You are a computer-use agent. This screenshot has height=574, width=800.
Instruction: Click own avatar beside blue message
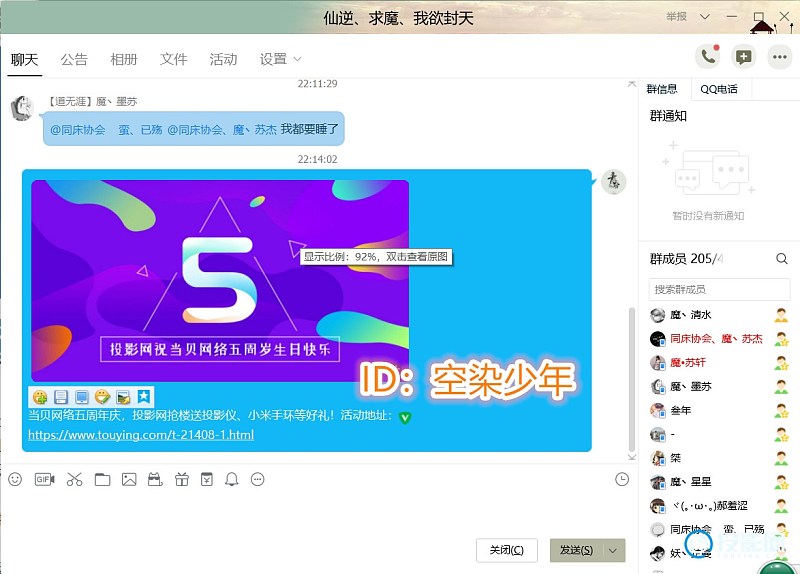point(613,182)
